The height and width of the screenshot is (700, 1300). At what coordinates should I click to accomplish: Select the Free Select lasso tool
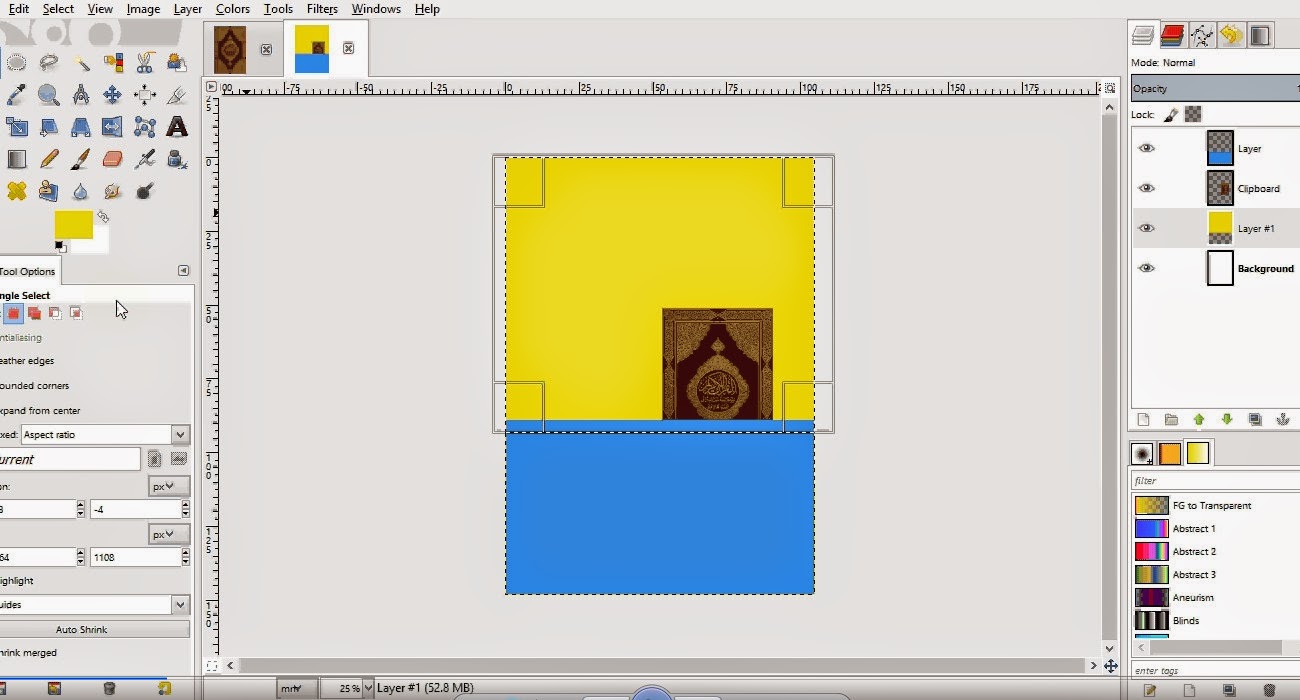(x=49, y=63)
